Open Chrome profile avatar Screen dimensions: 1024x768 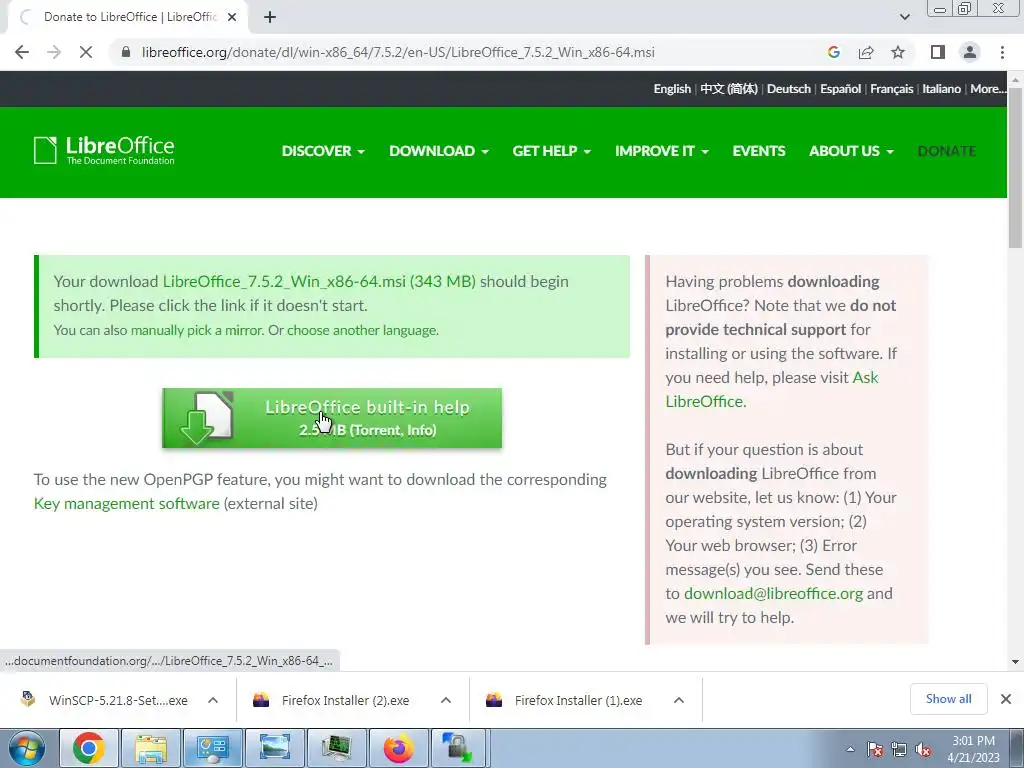970,52
